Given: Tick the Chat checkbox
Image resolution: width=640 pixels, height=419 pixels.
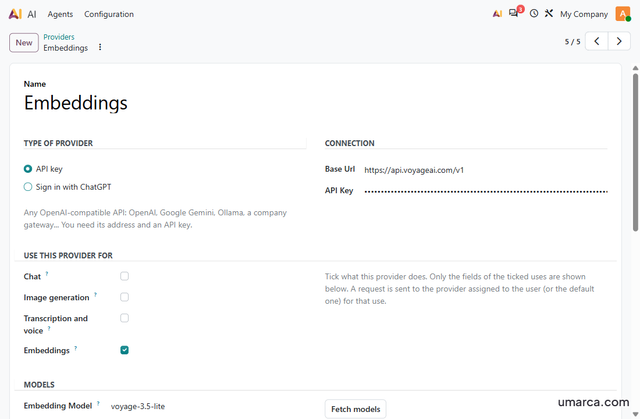Looking at the screenshot, I should point(124,276).
